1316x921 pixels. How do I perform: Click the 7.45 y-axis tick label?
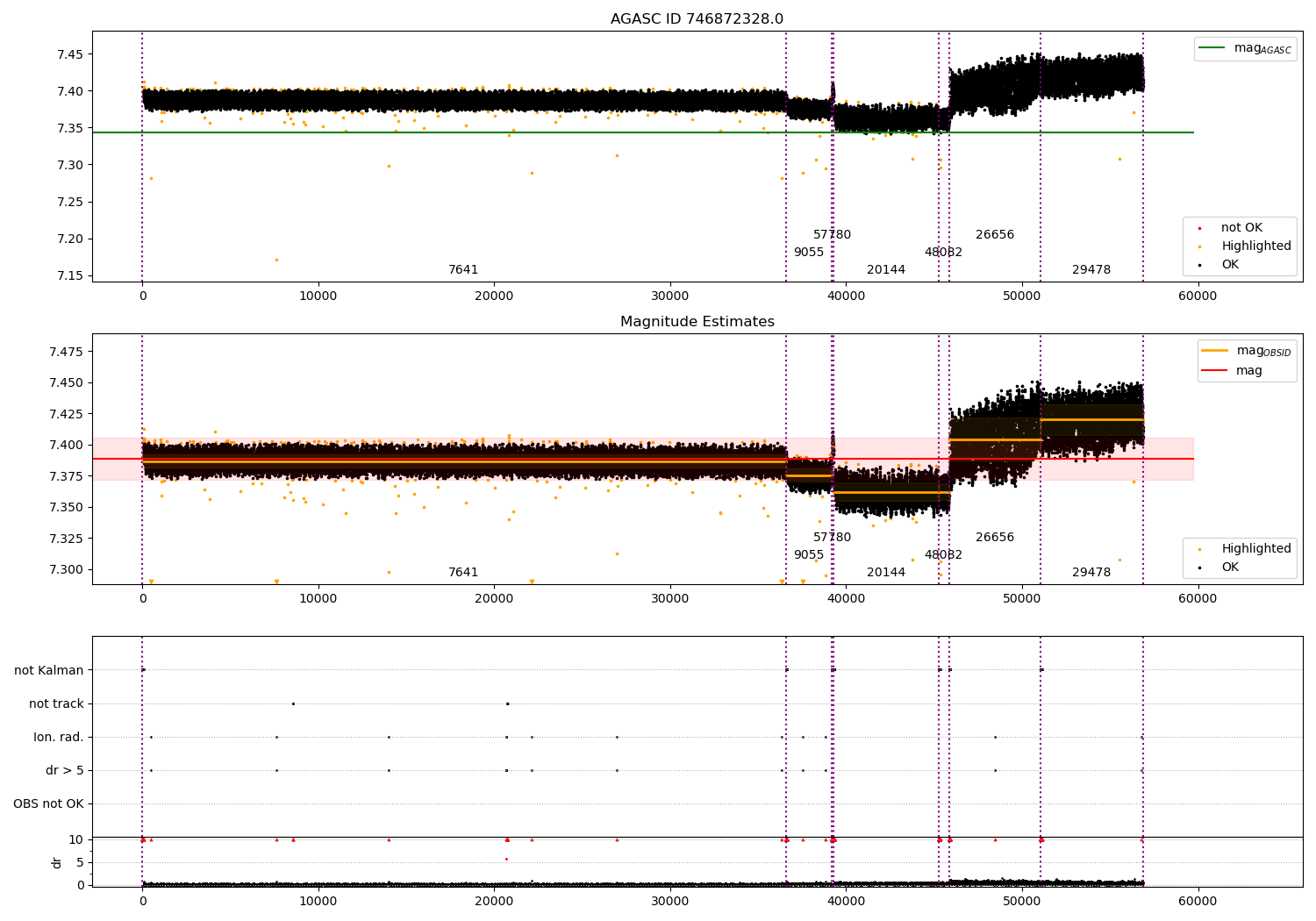click(69, 54)
